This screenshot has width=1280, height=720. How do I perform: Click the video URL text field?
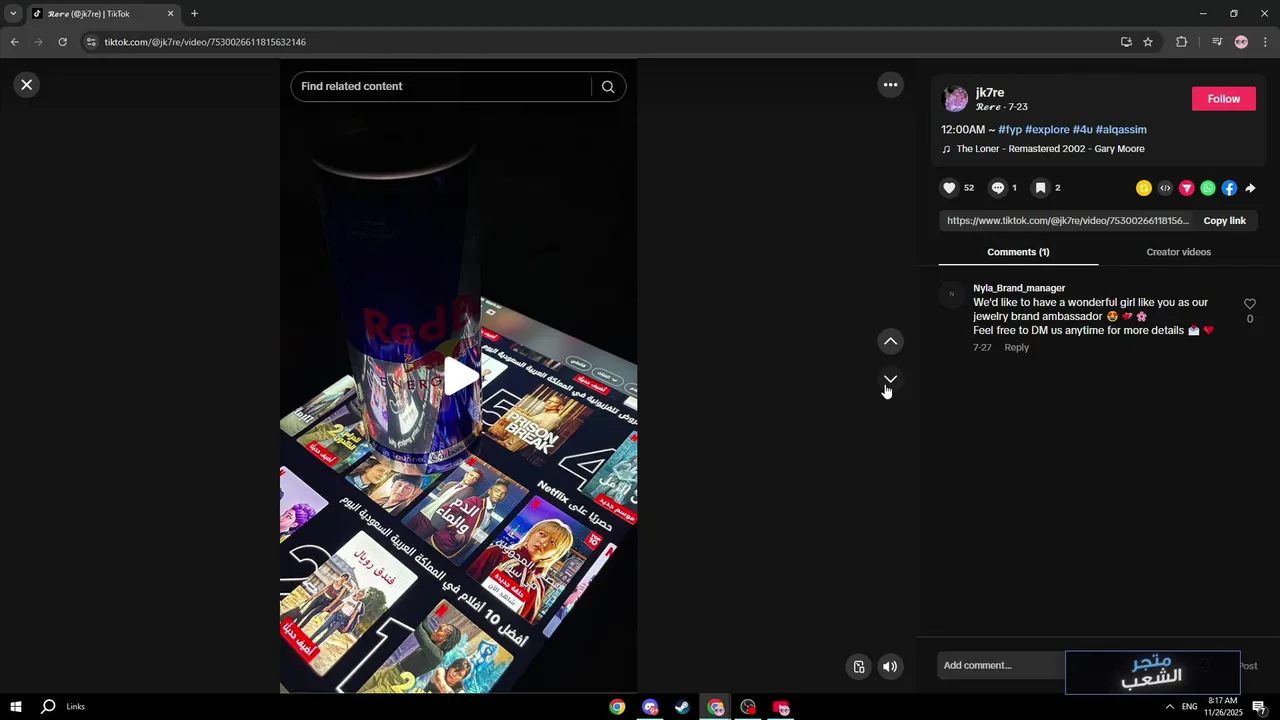tap(1066, 221)
